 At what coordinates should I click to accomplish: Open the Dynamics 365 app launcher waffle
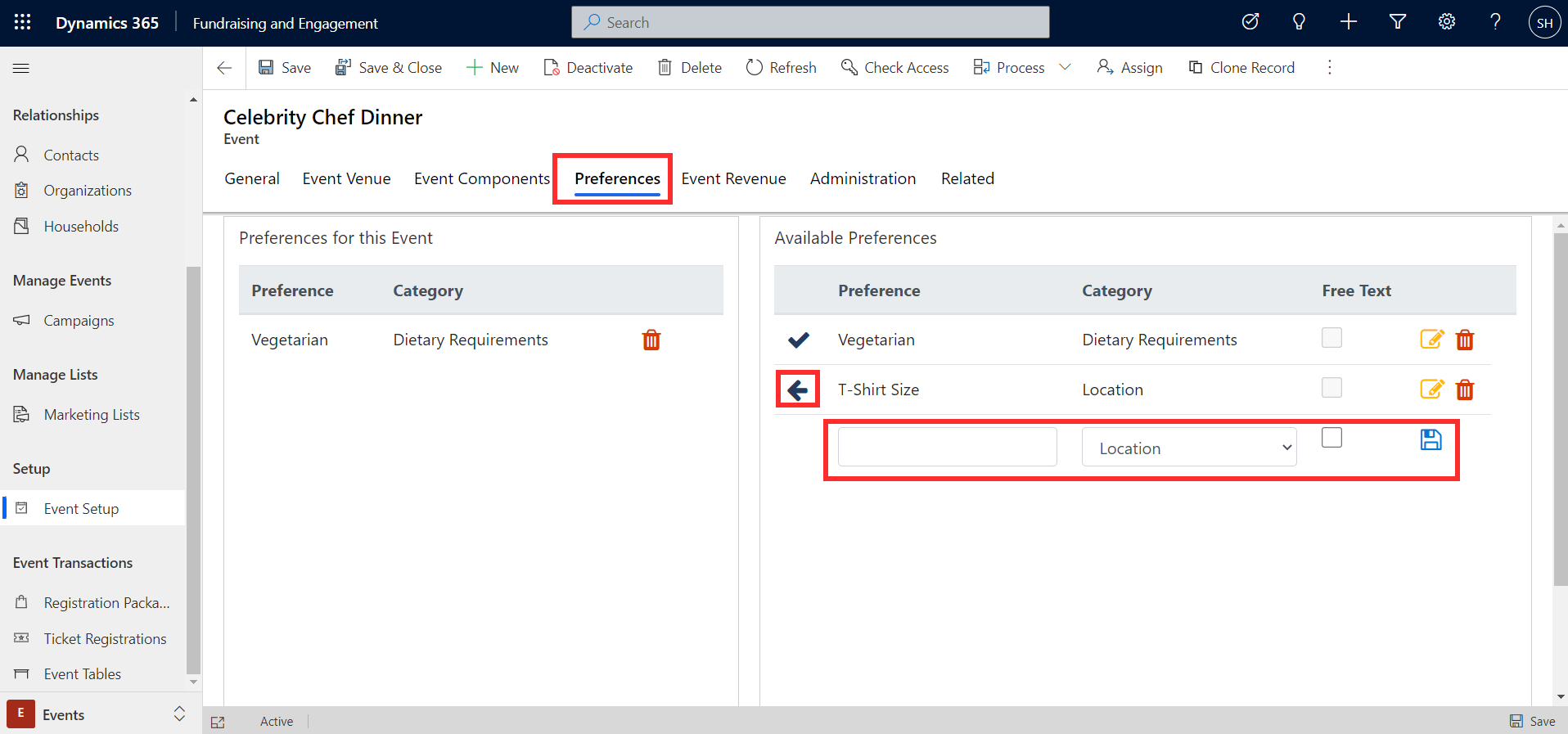coord(23,22)
